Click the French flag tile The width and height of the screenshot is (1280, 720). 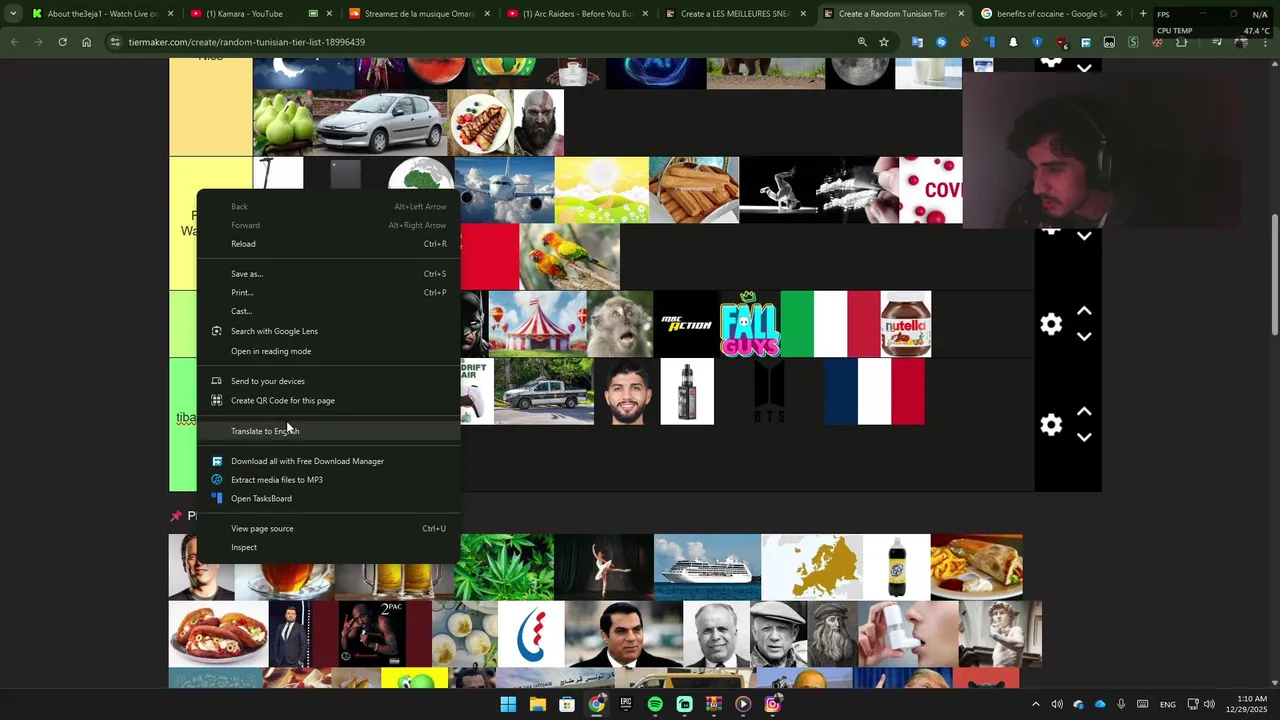[874, 391]
